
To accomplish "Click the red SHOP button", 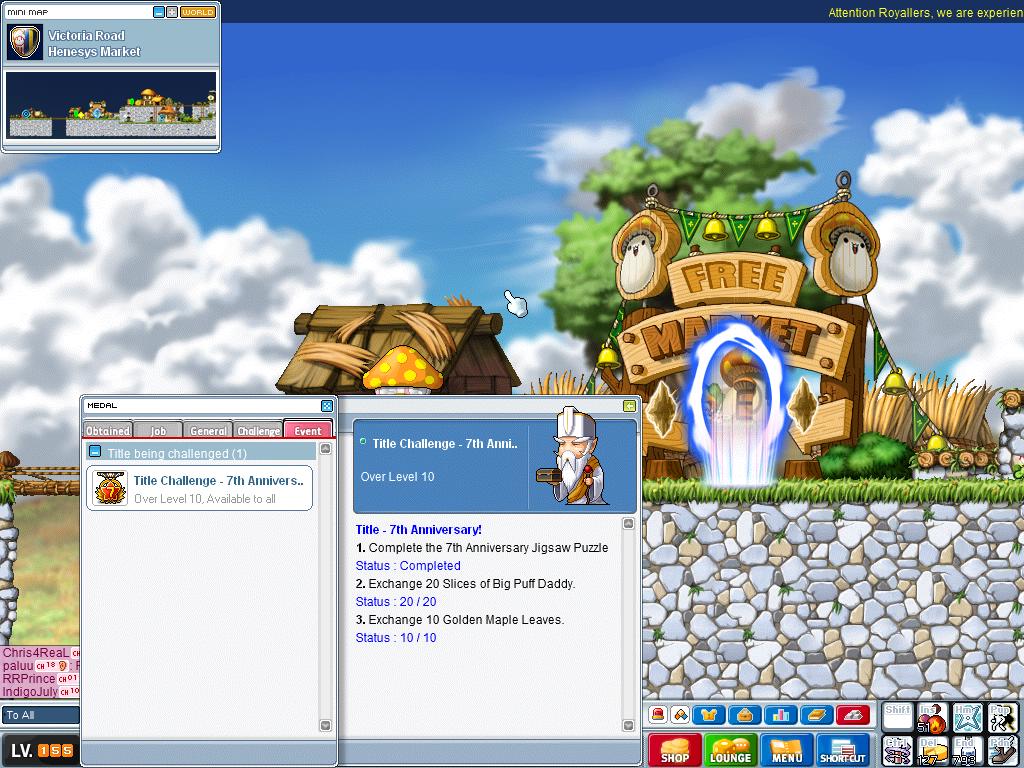I will 675,750.
